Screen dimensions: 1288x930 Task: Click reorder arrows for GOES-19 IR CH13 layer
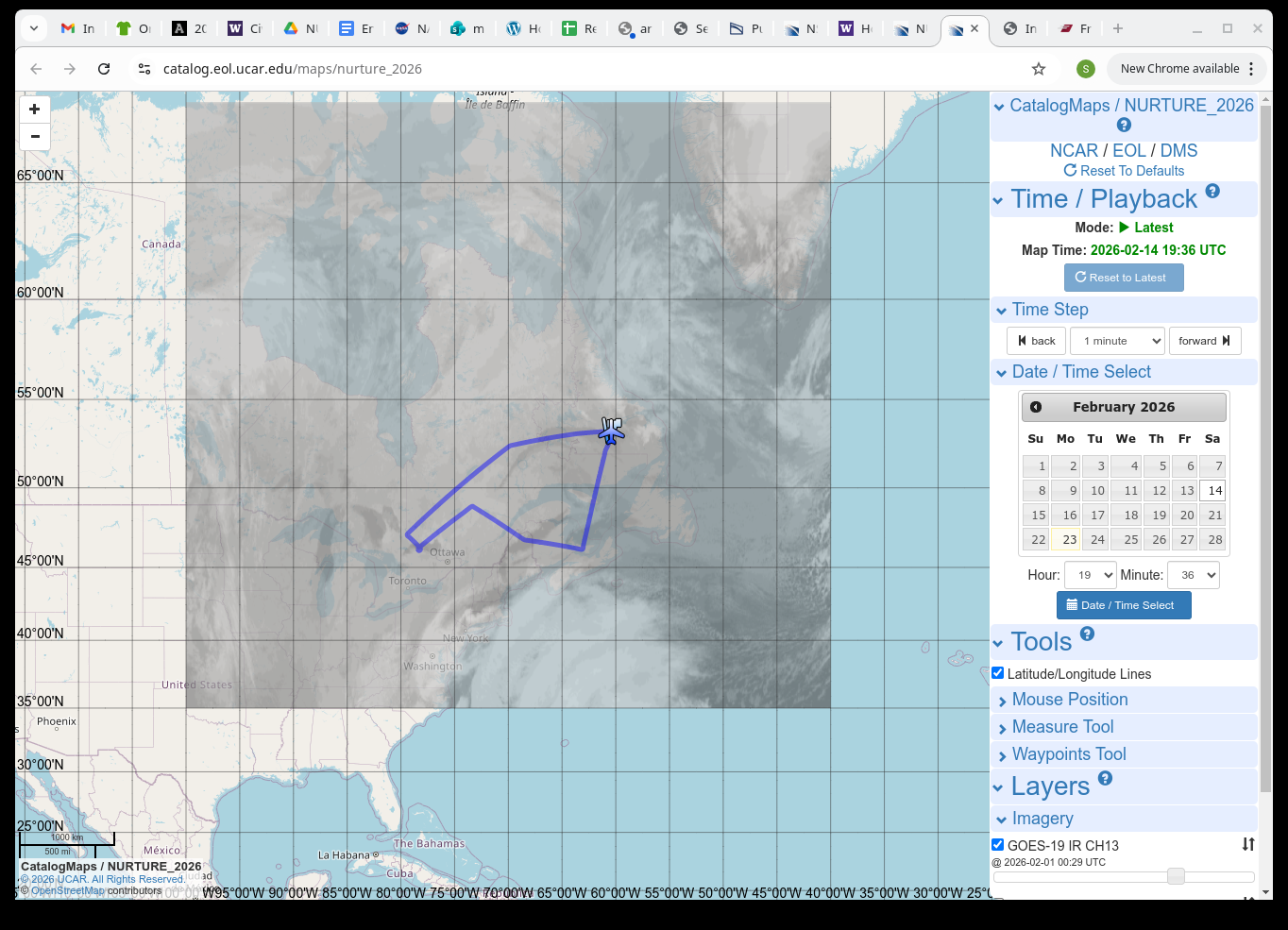pyautogui.click(x=1247, y=844)
